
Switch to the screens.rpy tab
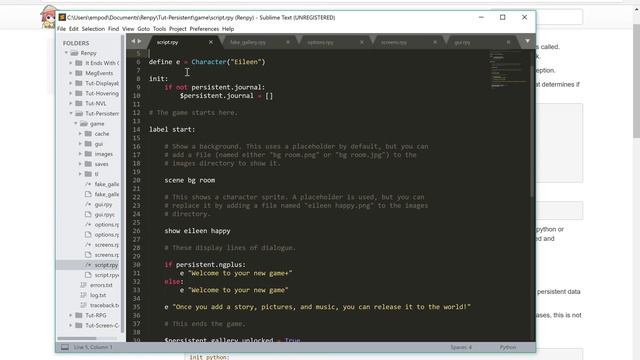tap(394, 42)
